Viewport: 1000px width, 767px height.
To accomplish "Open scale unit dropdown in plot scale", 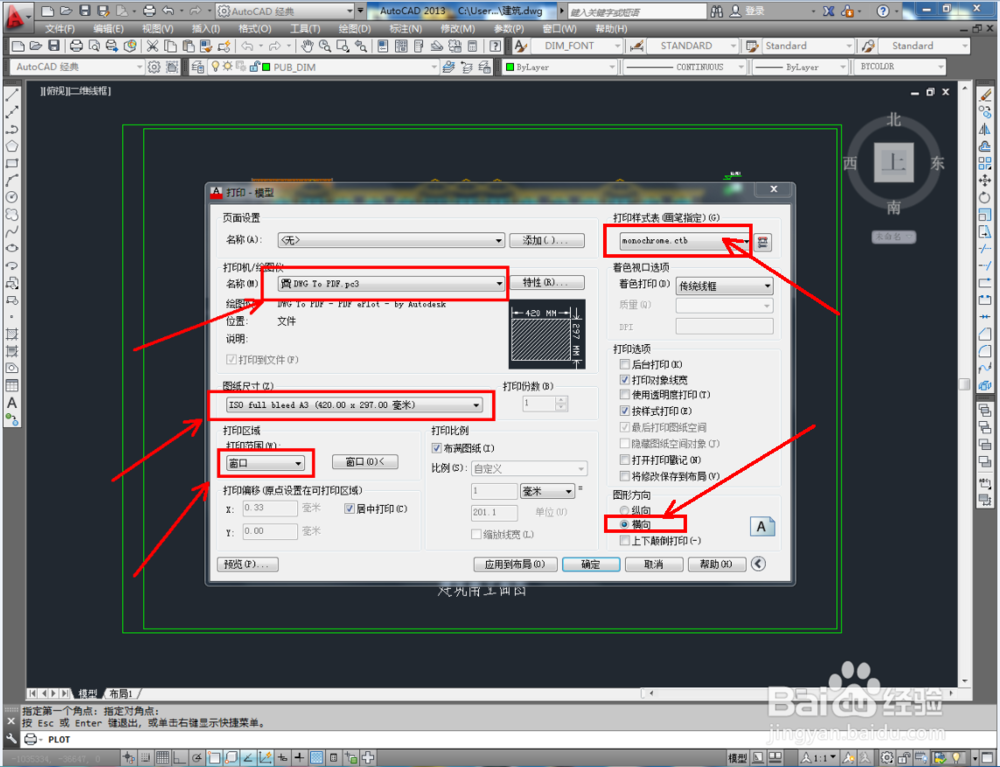I will (547, 491).
